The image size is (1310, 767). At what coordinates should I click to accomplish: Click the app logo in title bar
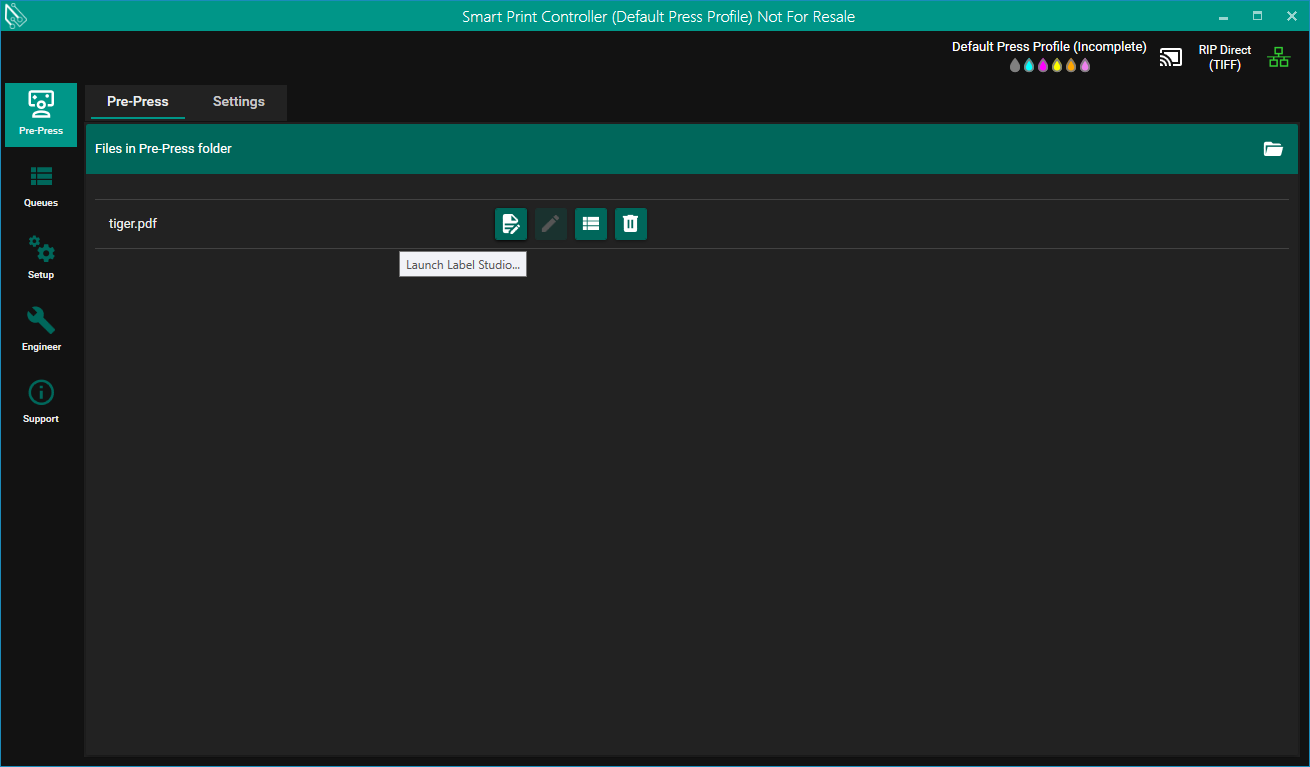(16, 16)
